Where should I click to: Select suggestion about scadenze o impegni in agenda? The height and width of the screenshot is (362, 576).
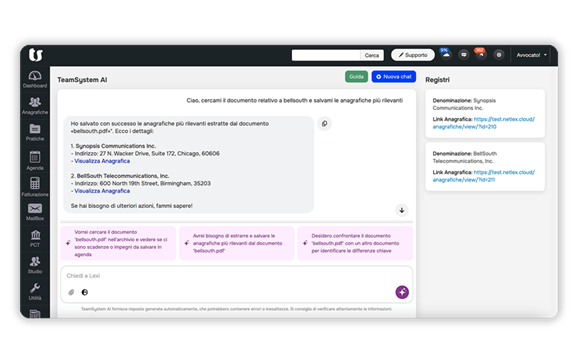coord(118,243)
